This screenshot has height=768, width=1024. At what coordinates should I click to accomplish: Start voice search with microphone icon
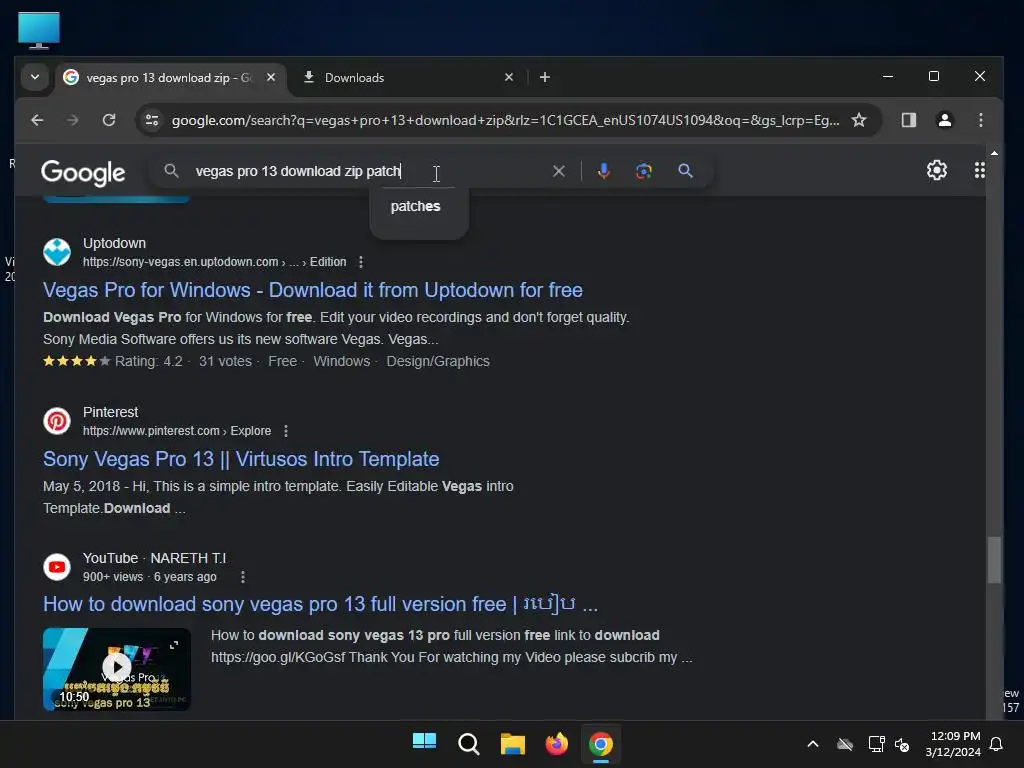[604, 171]
